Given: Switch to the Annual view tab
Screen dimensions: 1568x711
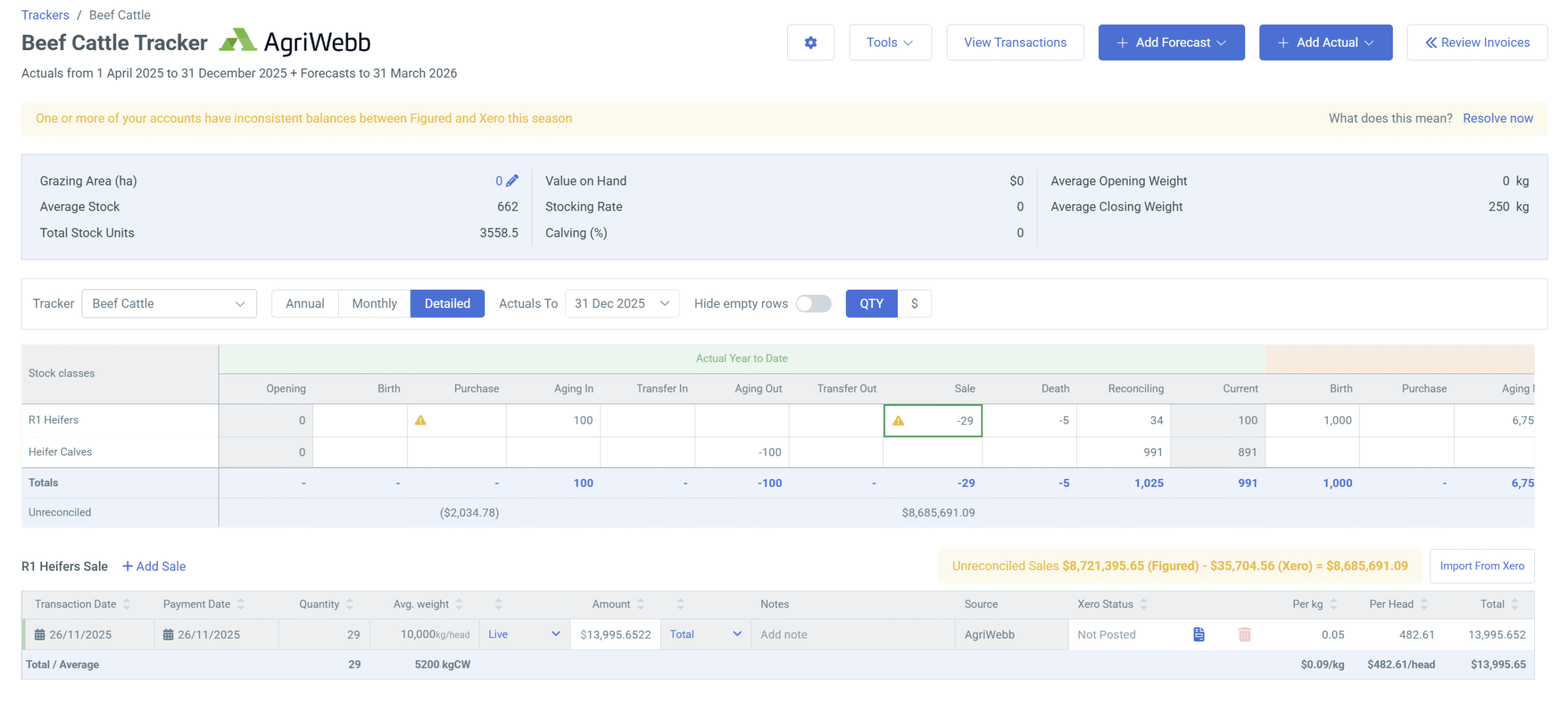Looking at the screenshot, I should [x=305, y=303].
